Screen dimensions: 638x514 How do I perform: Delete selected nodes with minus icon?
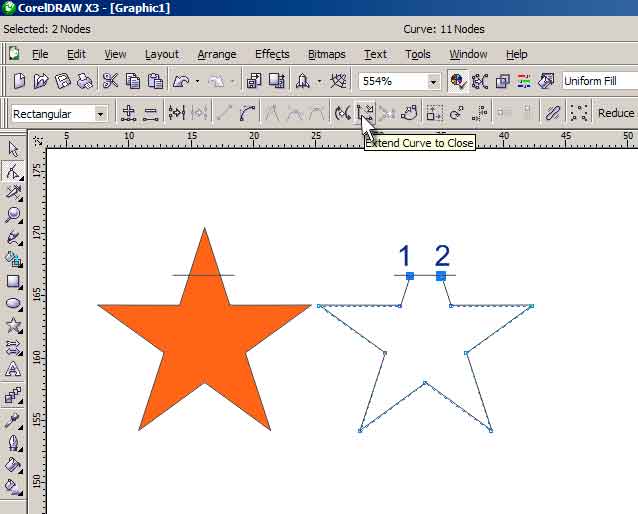coord(151,113)
